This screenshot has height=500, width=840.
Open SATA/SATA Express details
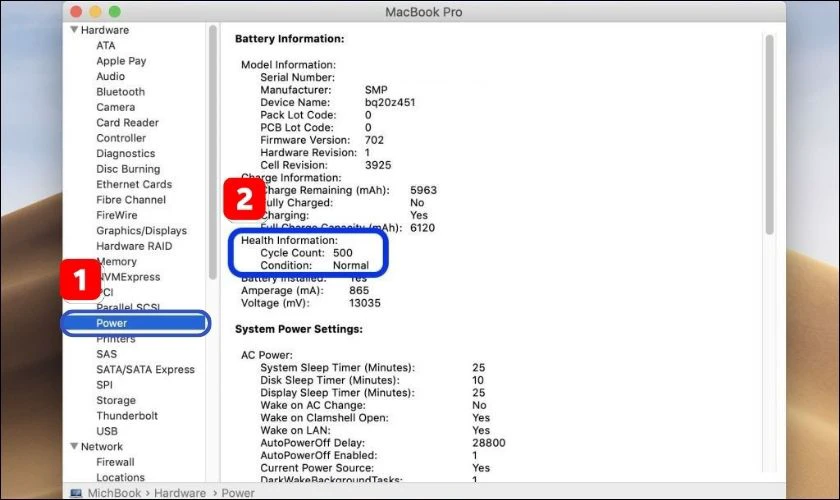145,369
